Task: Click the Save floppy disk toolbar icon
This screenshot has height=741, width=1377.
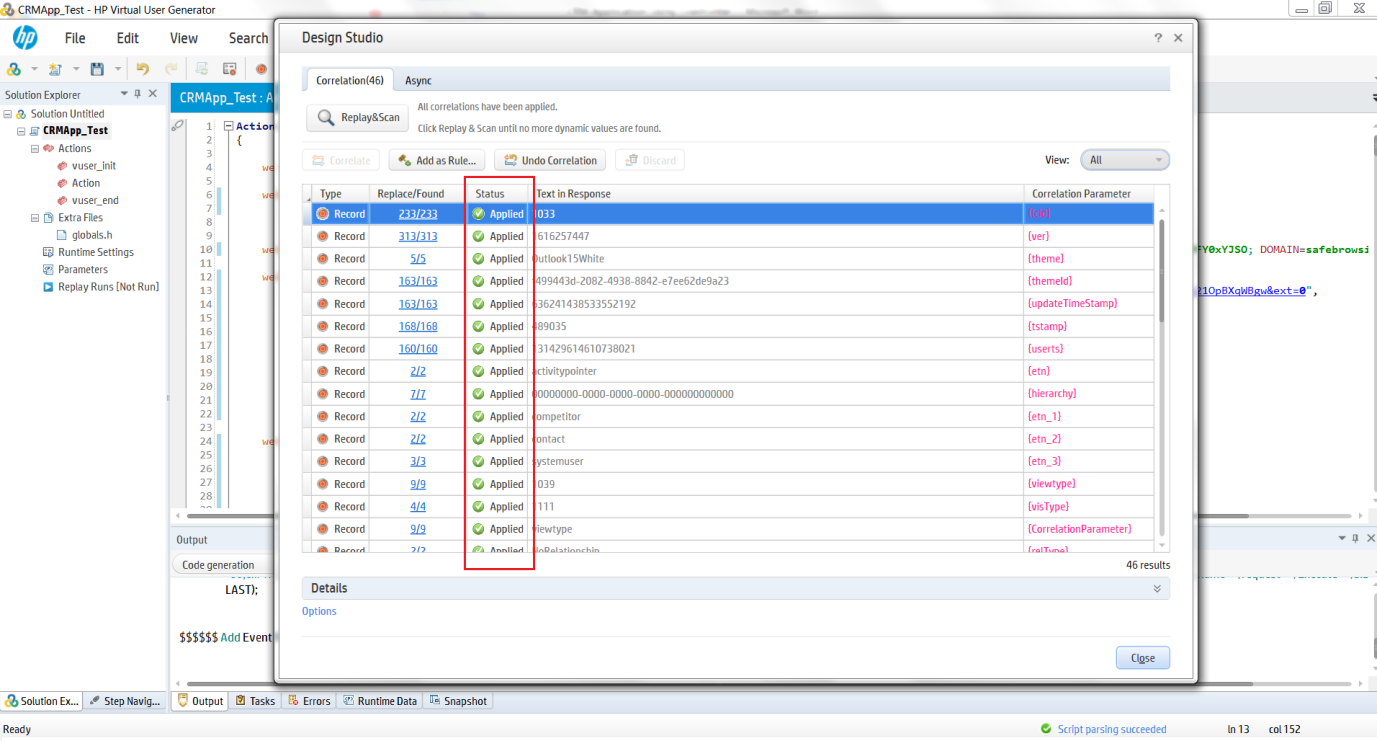Action: [x=97, y=69]
